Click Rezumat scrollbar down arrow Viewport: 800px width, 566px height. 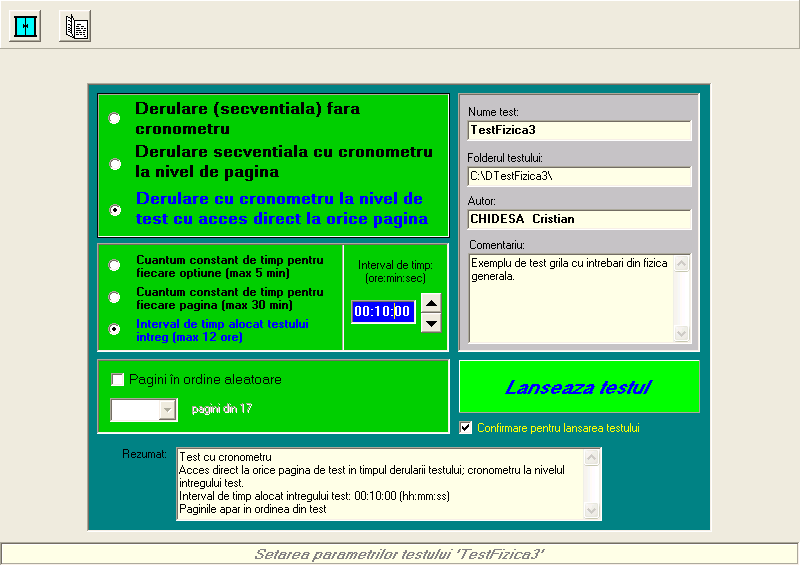(591, 510)
